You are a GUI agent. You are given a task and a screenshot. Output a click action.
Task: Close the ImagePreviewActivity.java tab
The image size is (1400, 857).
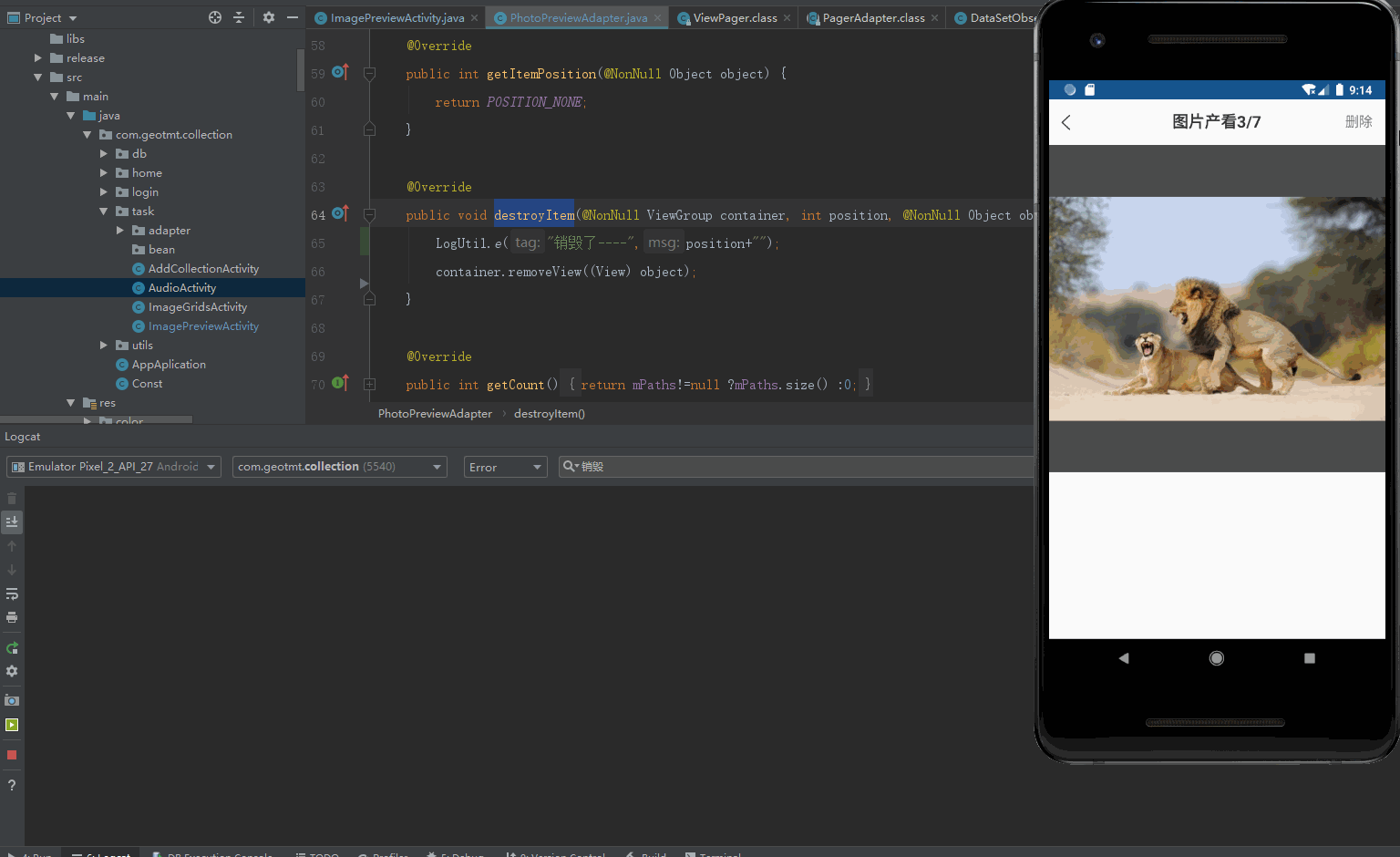pyautogui.click(x=475, y=17)
